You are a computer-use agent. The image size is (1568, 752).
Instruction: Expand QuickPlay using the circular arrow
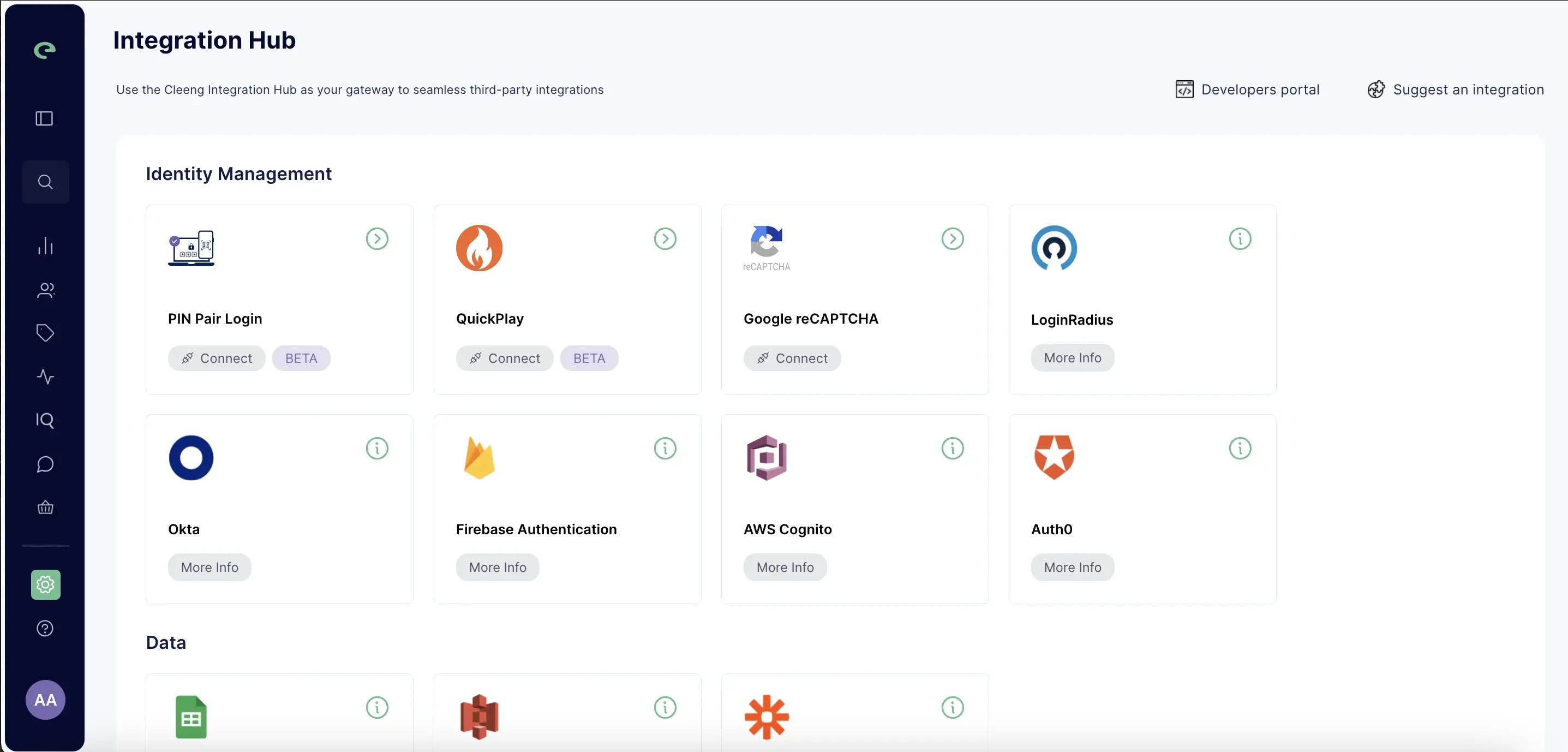tap(665, 238)
